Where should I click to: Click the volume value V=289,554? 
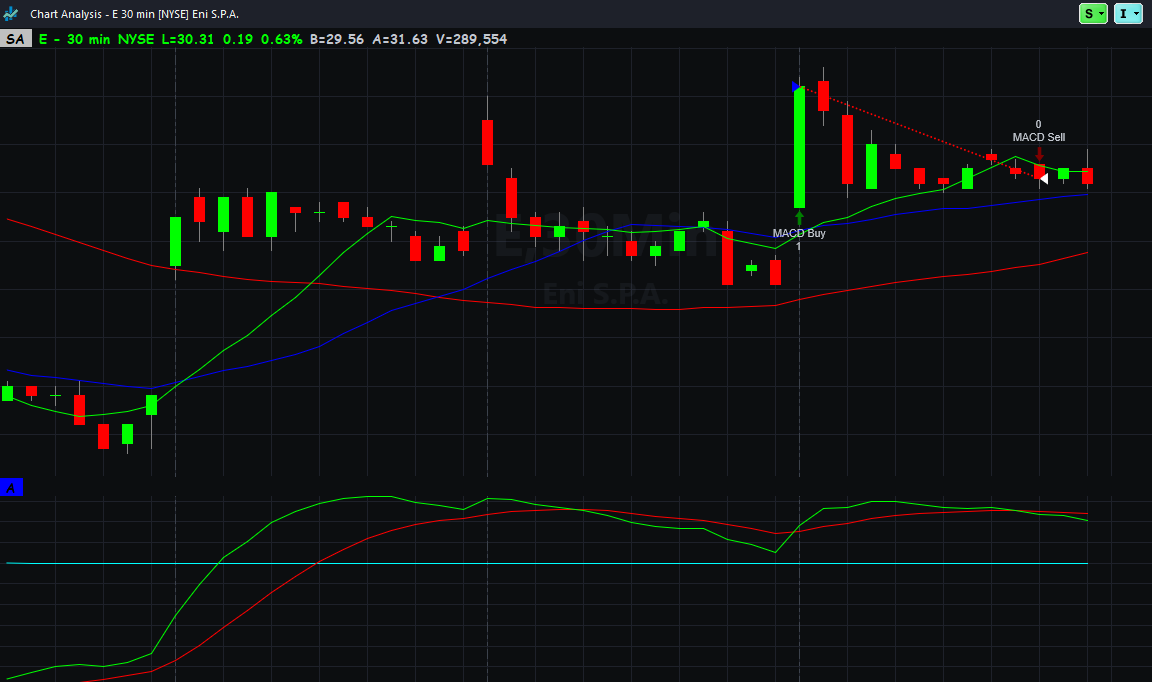point(471,39)
